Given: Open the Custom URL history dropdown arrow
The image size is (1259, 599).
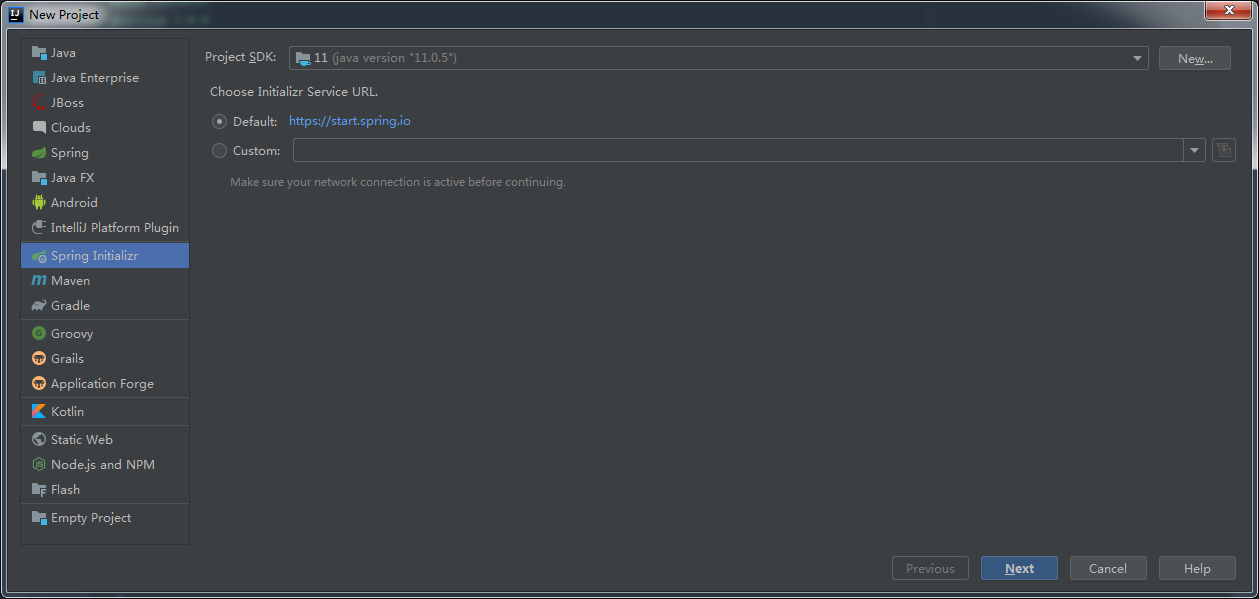Looking at the screenshot, I should coord(1194,151).
